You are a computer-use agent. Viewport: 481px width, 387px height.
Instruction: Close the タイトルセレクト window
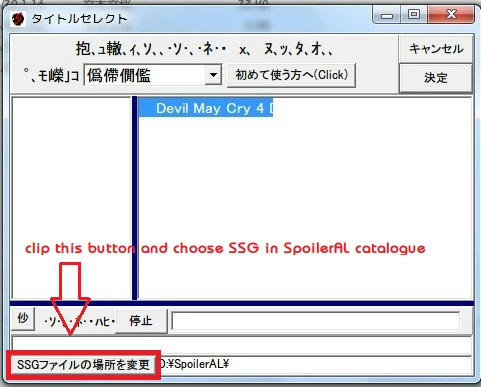pos(451,15)
